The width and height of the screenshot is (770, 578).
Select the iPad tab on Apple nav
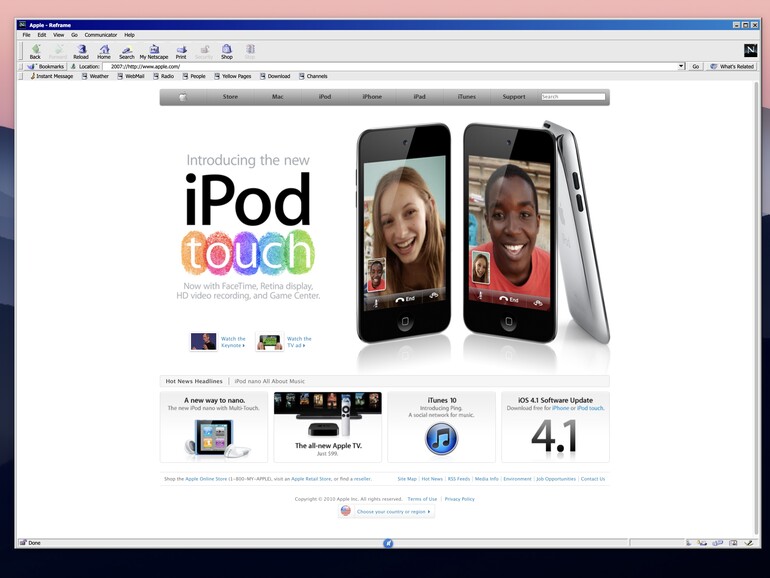pyautogui.click(x=419, y=97)
